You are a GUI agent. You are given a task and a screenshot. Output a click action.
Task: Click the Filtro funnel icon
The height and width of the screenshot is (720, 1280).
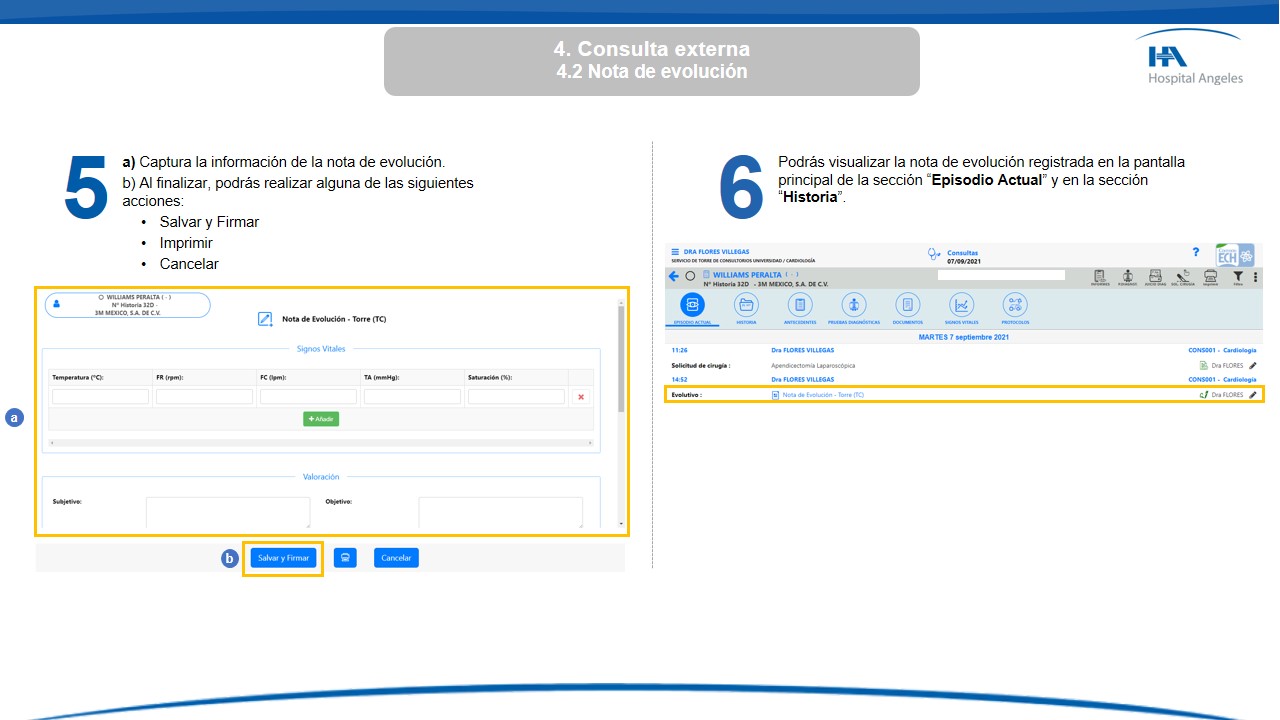pos(1238,277)
